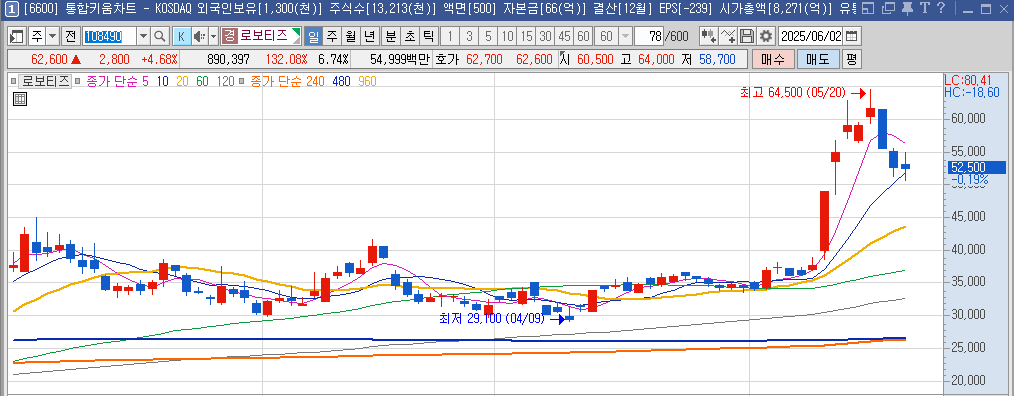The width and height of the screenshot is (1014, 396).
Task: Click the volume value 890,397
Action: pyautogui.click(x=229, y=60)
